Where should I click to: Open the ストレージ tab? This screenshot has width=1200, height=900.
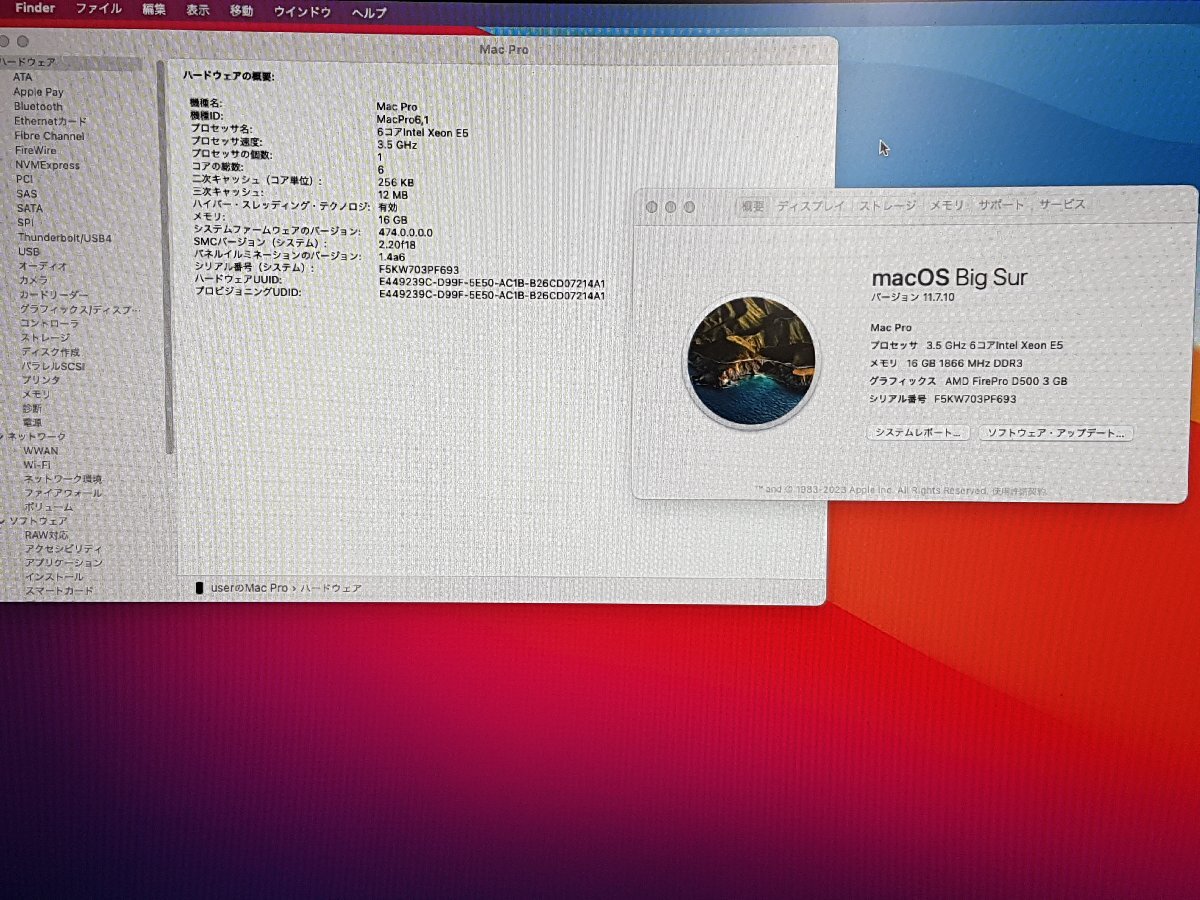(888, 205)
